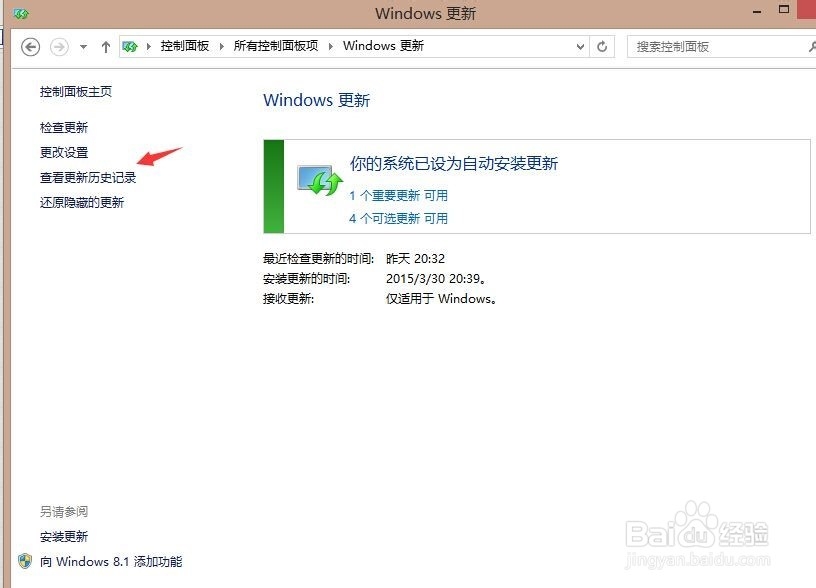816x588 pixels.
Task: Go up one level with the up arrow
Action: (106, 47)
